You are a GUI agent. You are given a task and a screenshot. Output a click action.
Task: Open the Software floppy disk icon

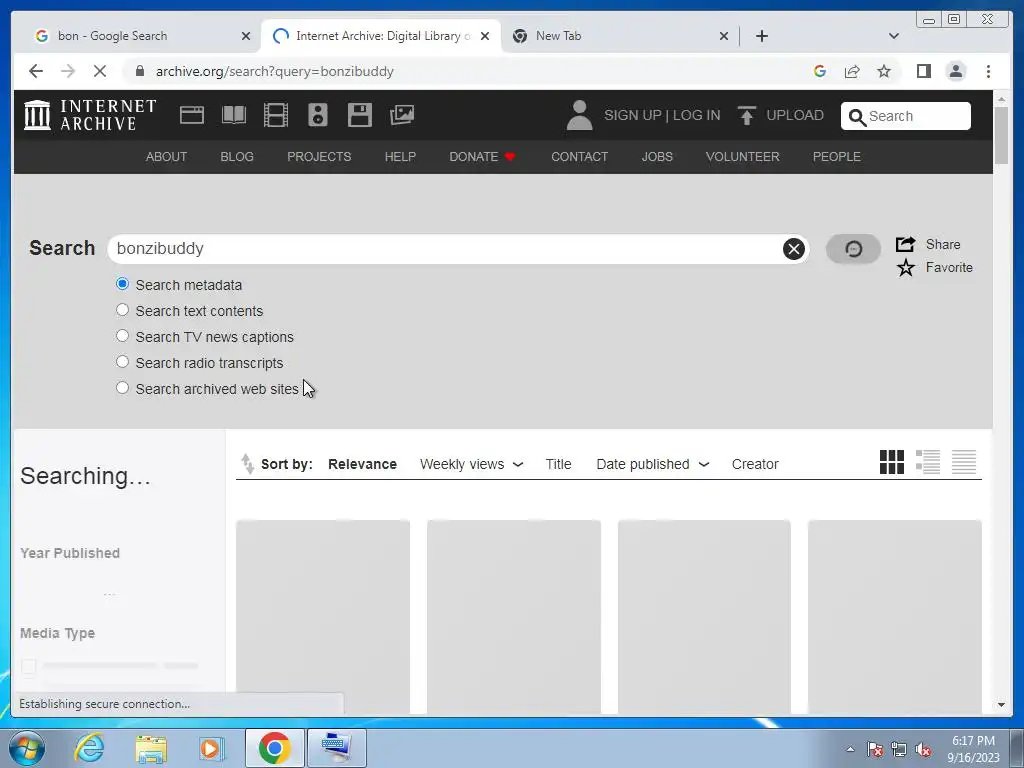360,116
